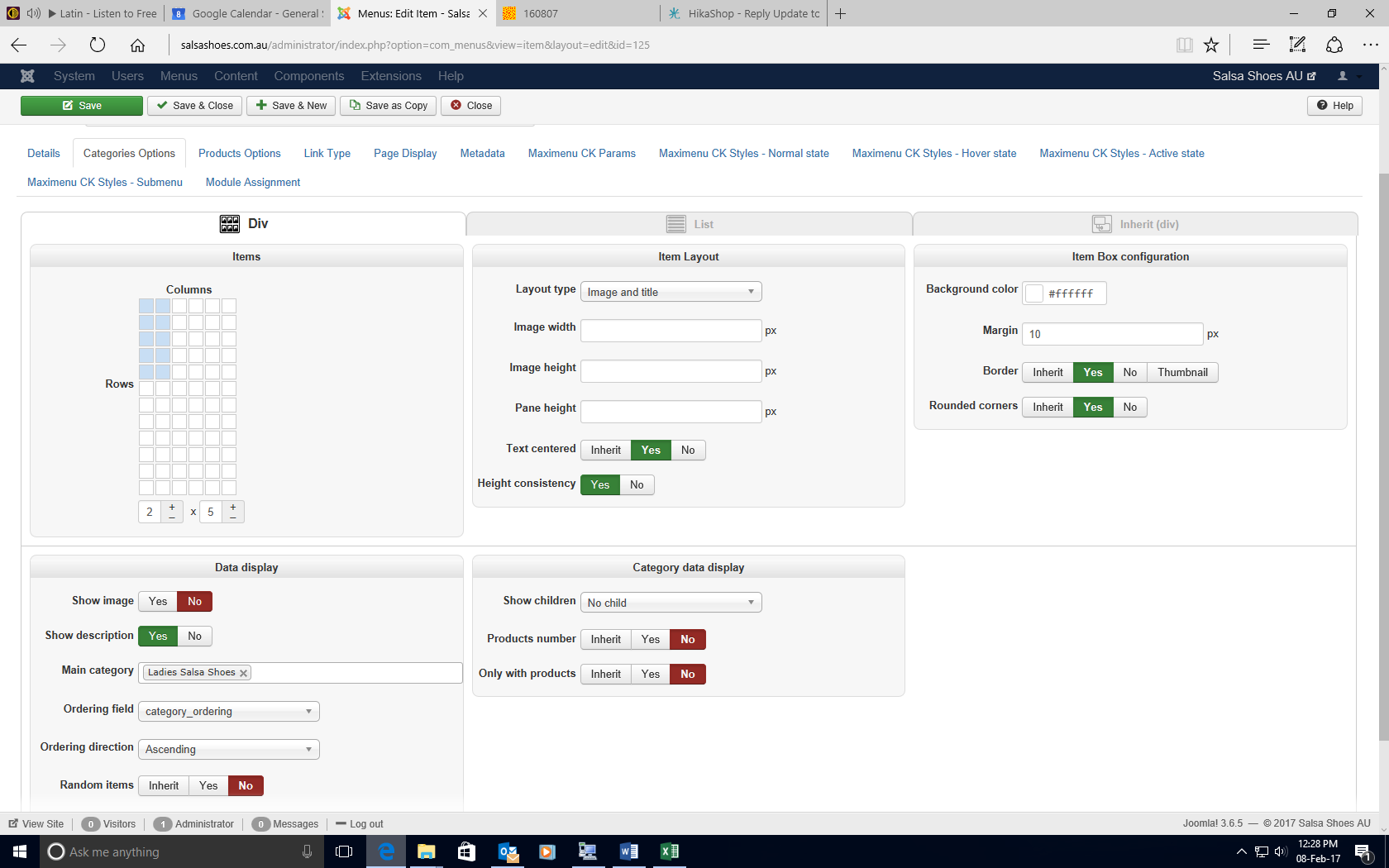Click the Image width input field

671,331
